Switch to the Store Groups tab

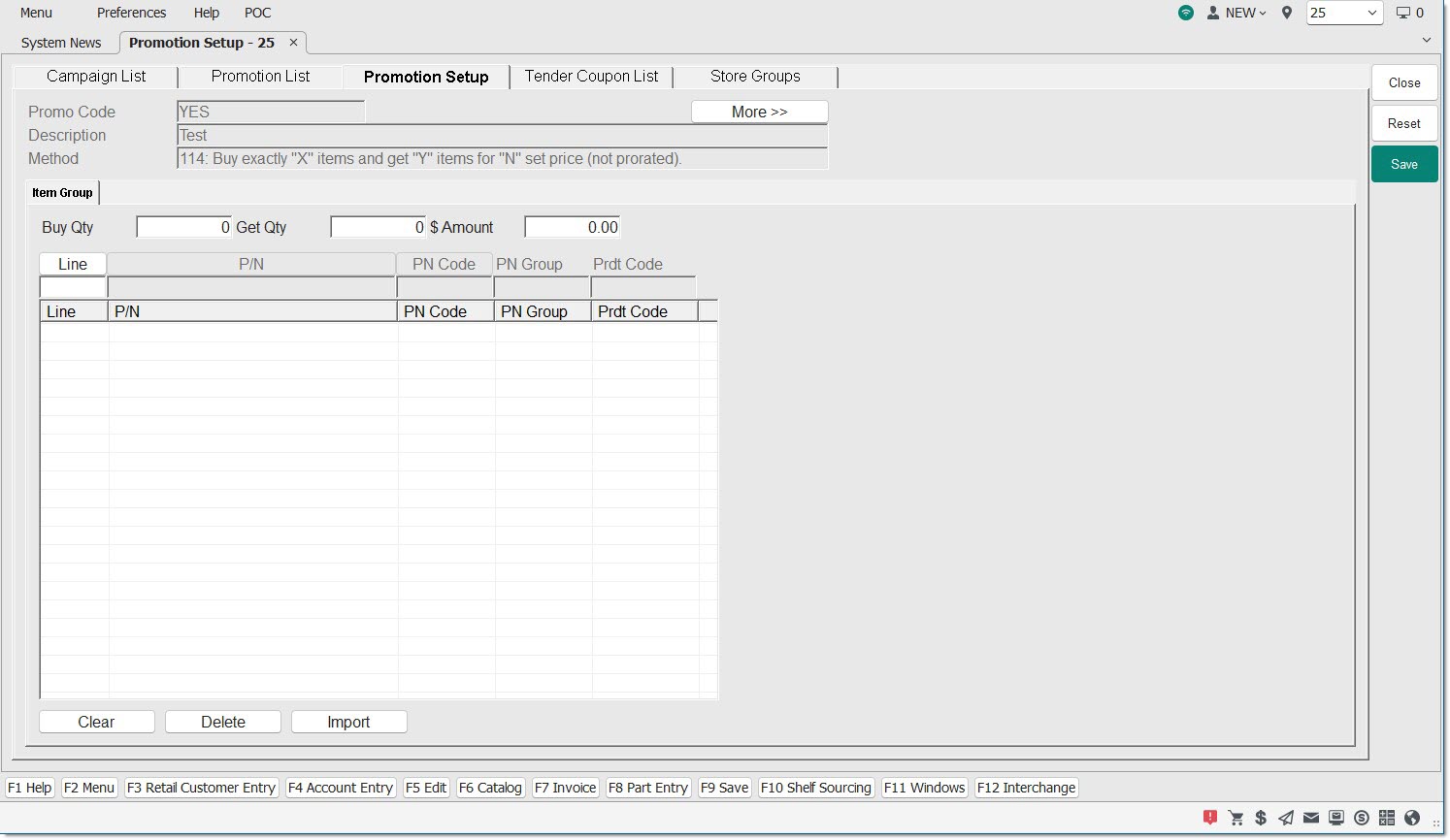tap(755, 77)
